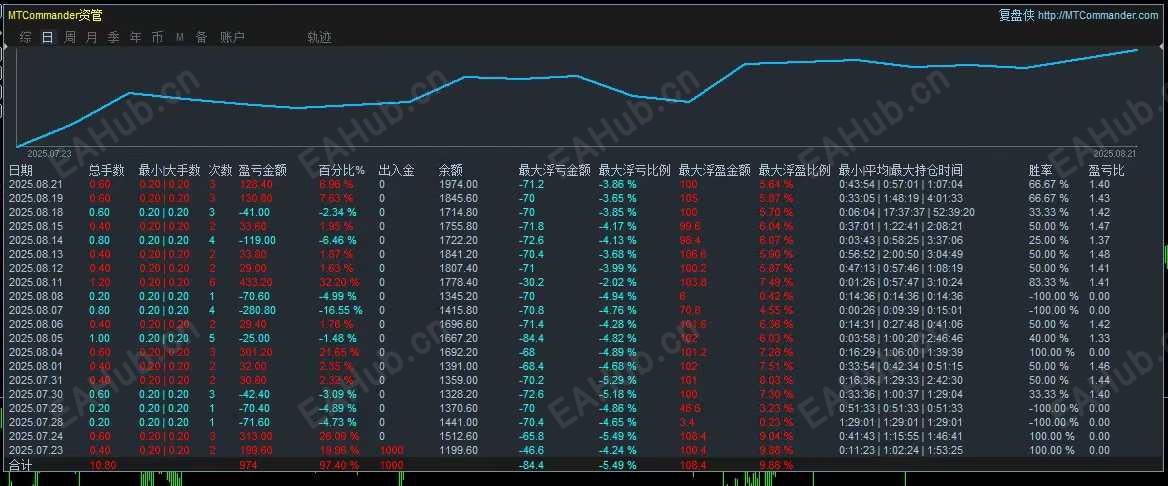Click total percentage 97.40 %
1168x486 pixels.
coord(339,464)
